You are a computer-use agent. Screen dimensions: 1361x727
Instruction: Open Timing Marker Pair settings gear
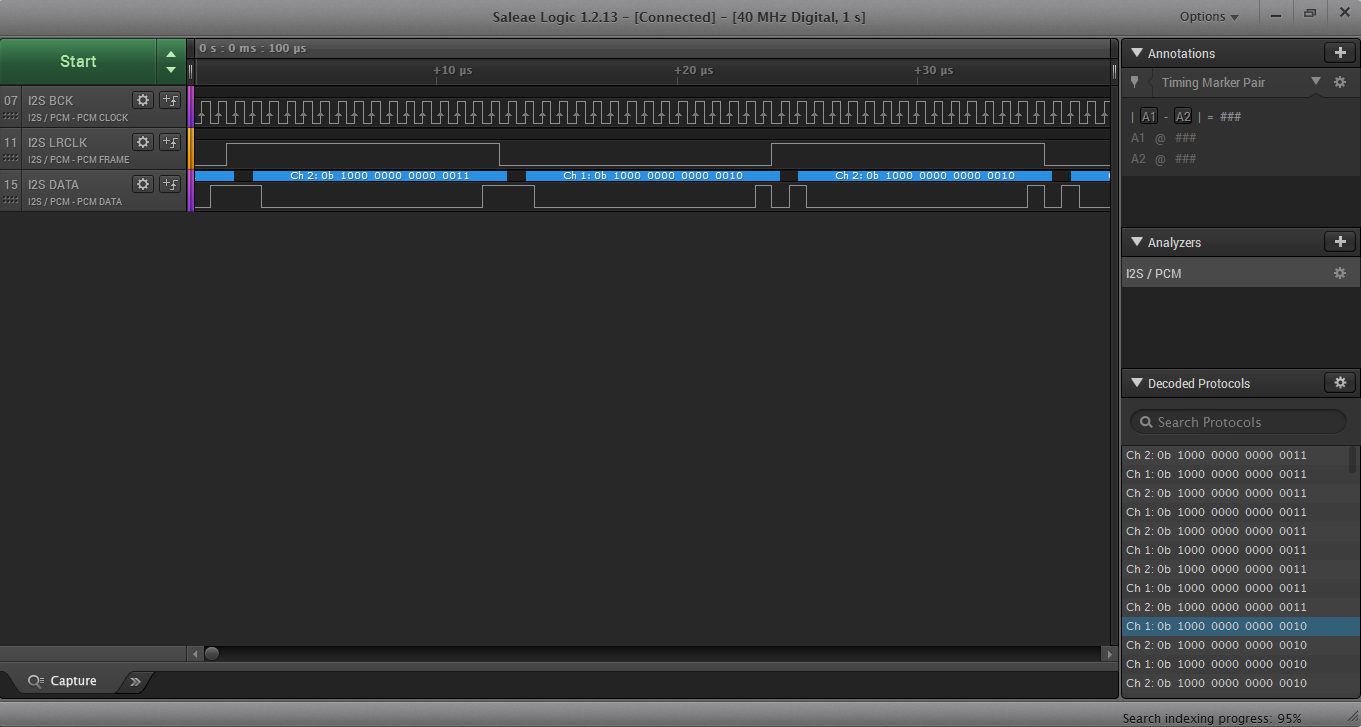(1340, 82)
